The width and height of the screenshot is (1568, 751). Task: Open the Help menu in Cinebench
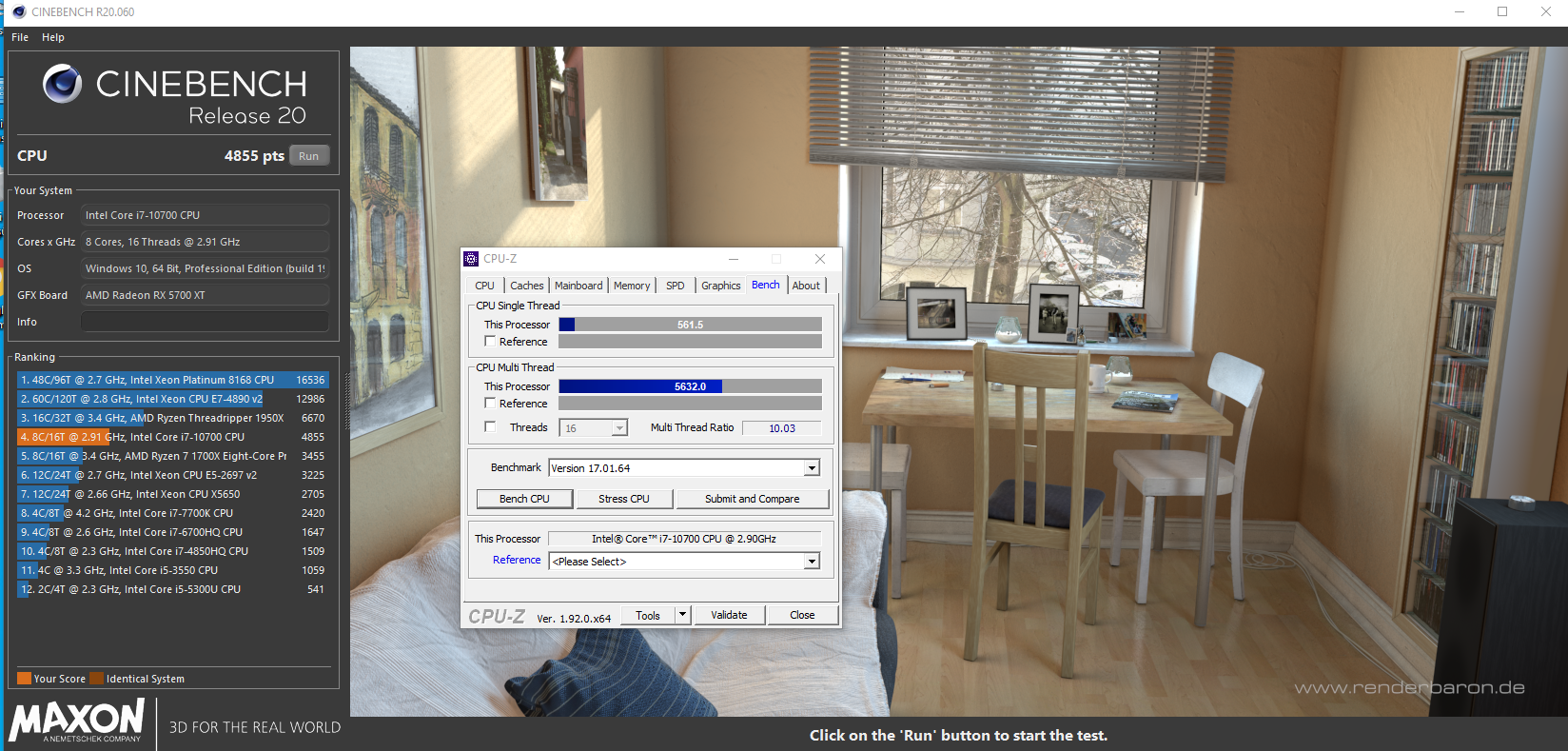click(53, 37)
